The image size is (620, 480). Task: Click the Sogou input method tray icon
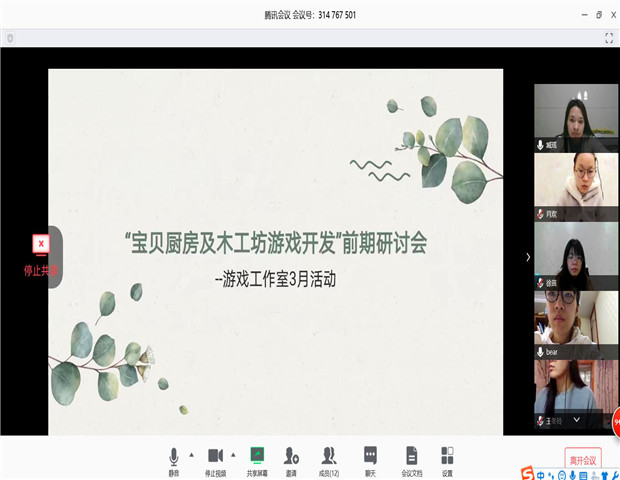[527, 473]
